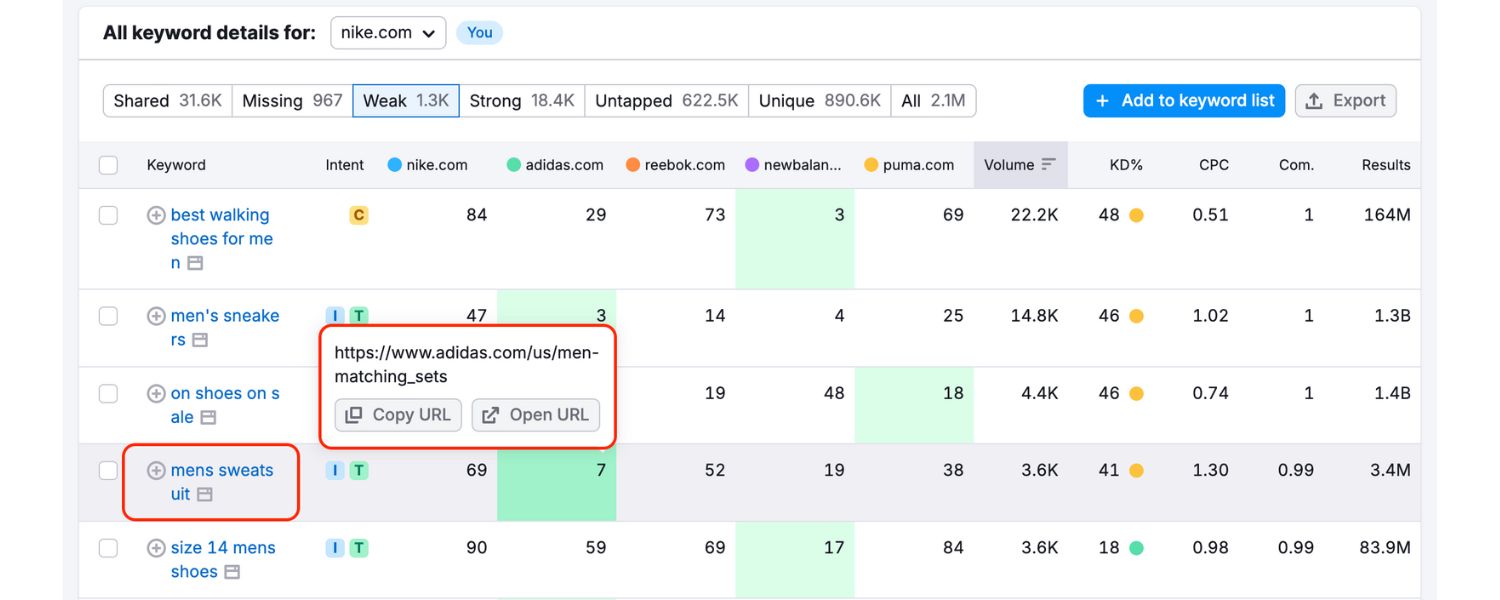Click the SERP features icon beside best walking shoes
Viewport: 1500px width, 600px height.
194,262
